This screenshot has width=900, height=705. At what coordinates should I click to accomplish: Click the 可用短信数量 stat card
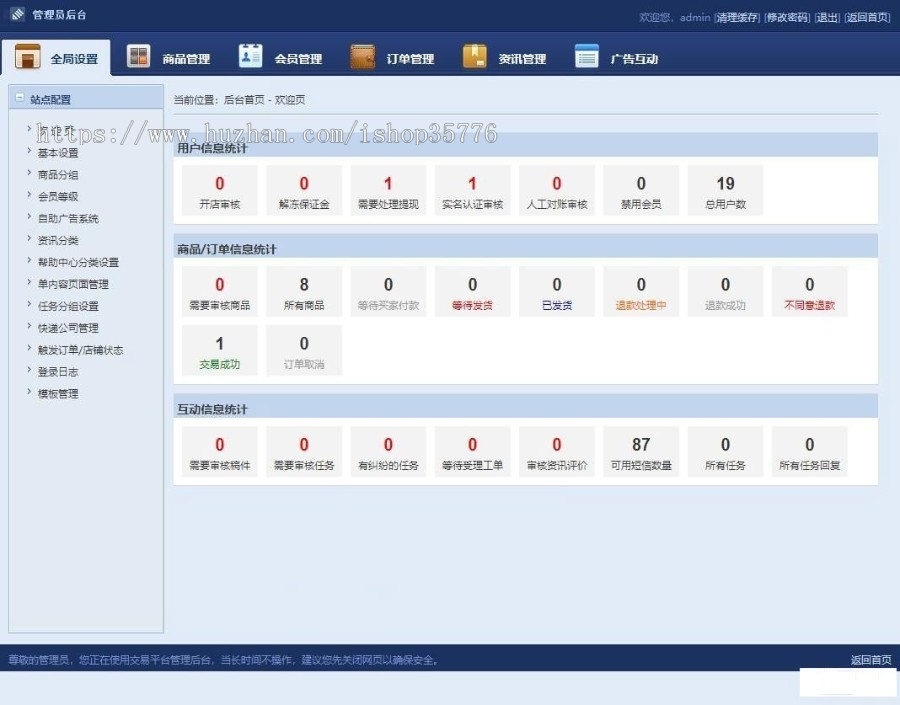[641, 452]
